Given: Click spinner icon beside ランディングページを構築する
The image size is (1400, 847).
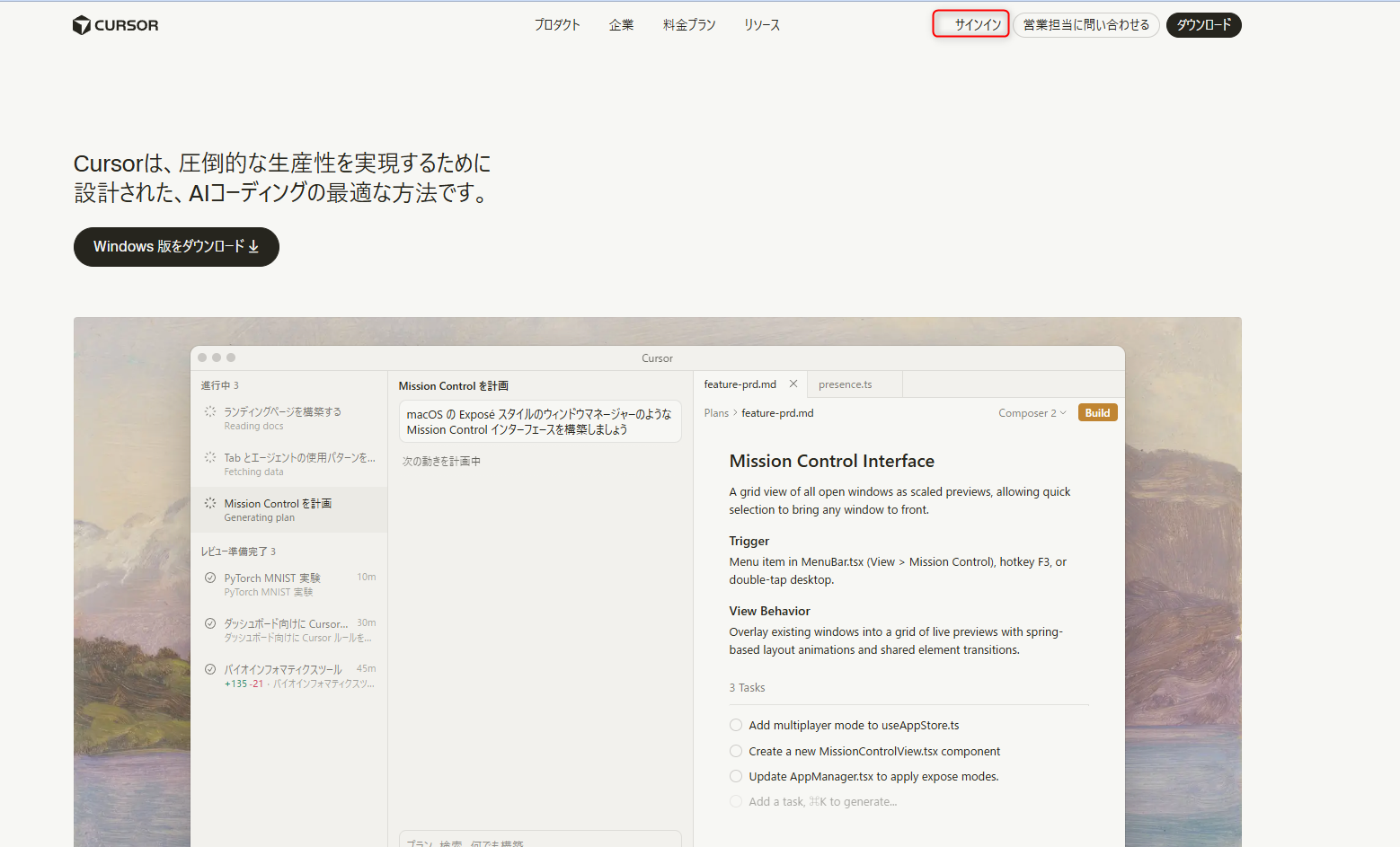Looking at the screenshot, I should (210, 411).
